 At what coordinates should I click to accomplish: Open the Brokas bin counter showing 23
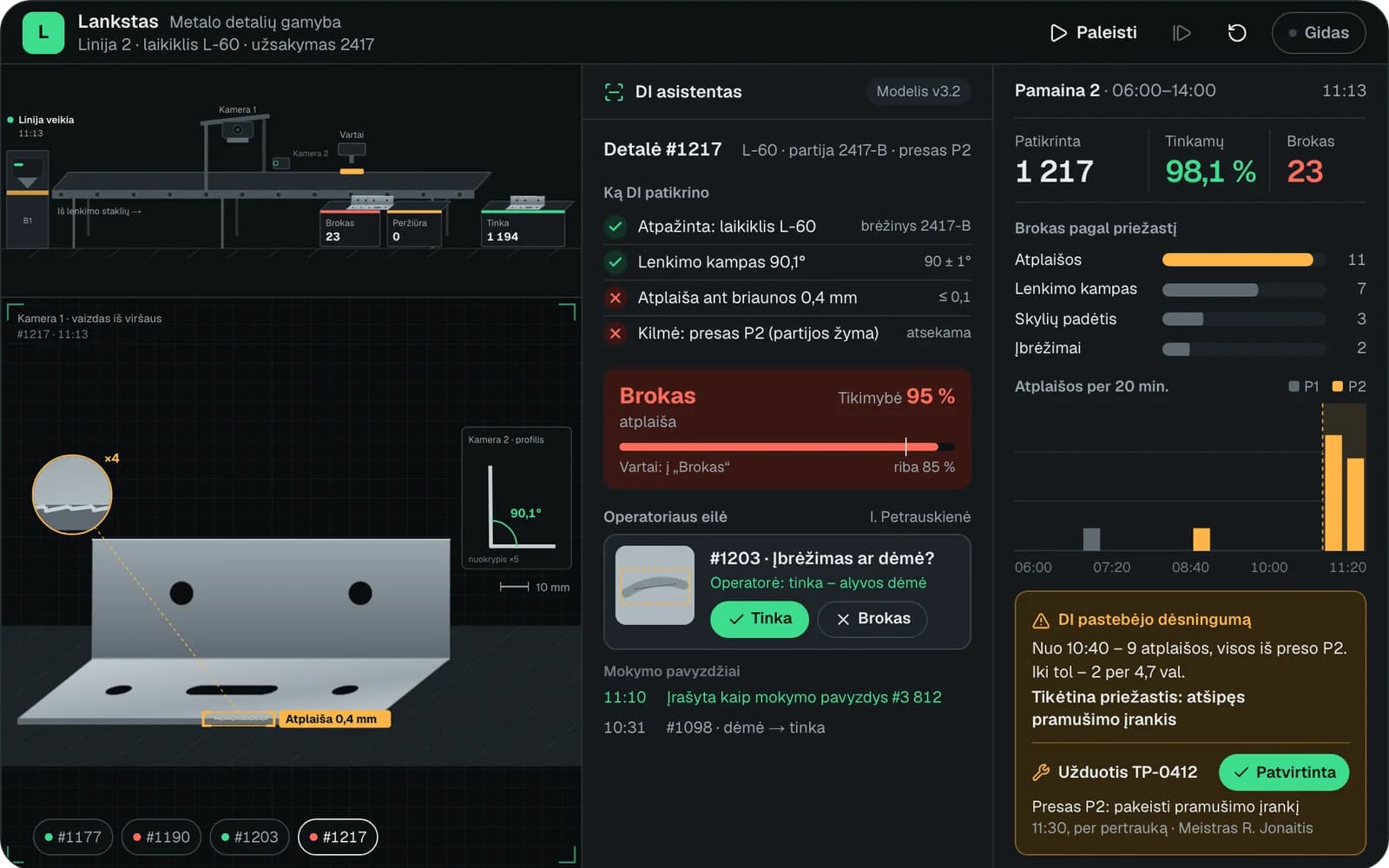pos(349,229)
